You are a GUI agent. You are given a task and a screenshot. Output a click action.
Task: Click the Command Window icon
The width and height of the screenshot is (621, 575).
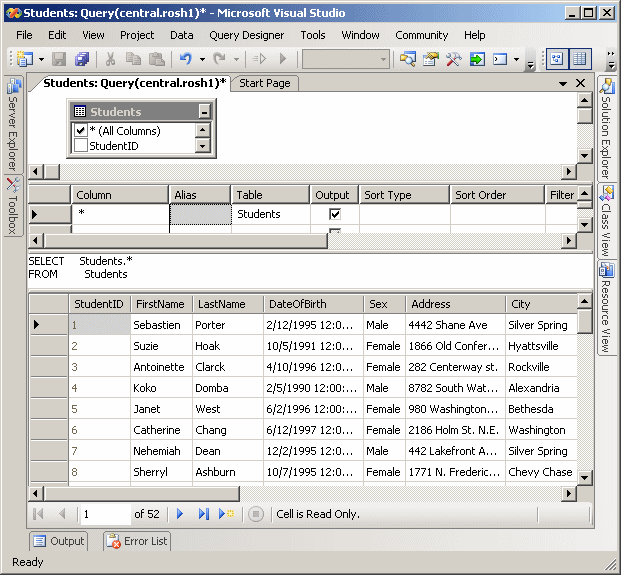(x=500, y=59)
